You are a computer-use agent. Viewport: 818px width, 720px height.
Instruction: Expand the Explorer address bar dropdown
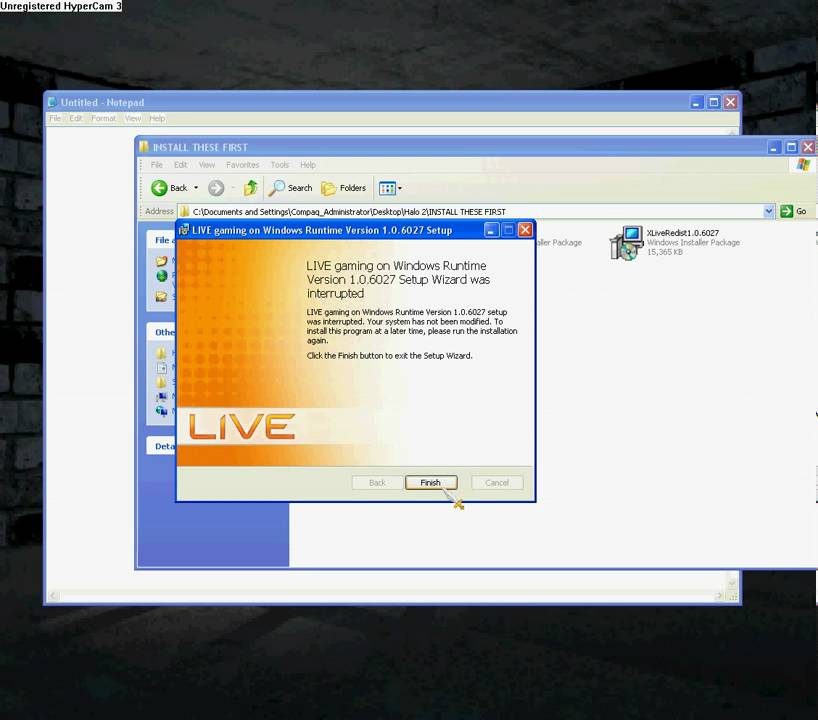tap(768, 211)
